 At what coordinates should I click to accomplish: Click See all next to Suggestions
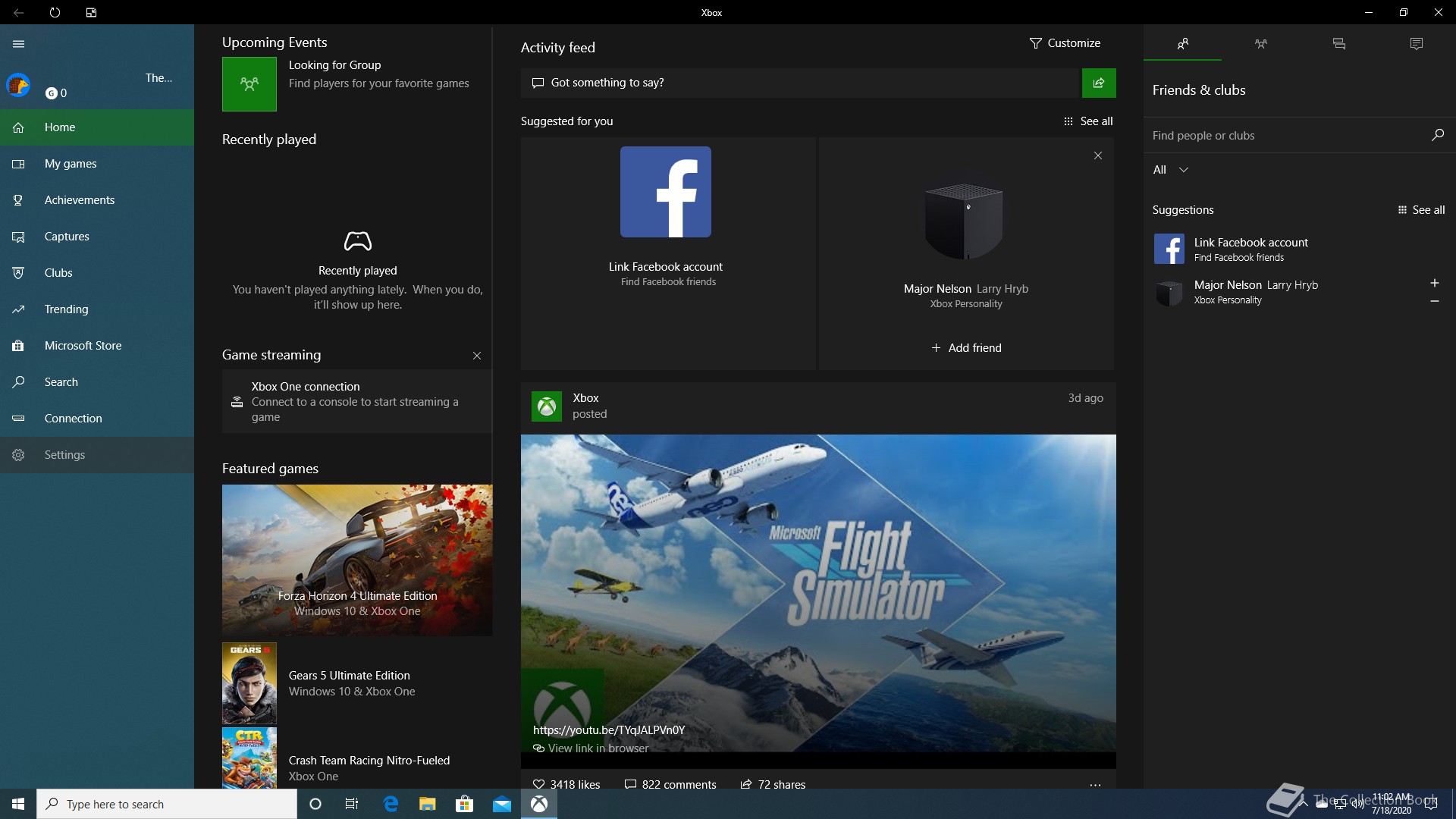pos(1421,210)
